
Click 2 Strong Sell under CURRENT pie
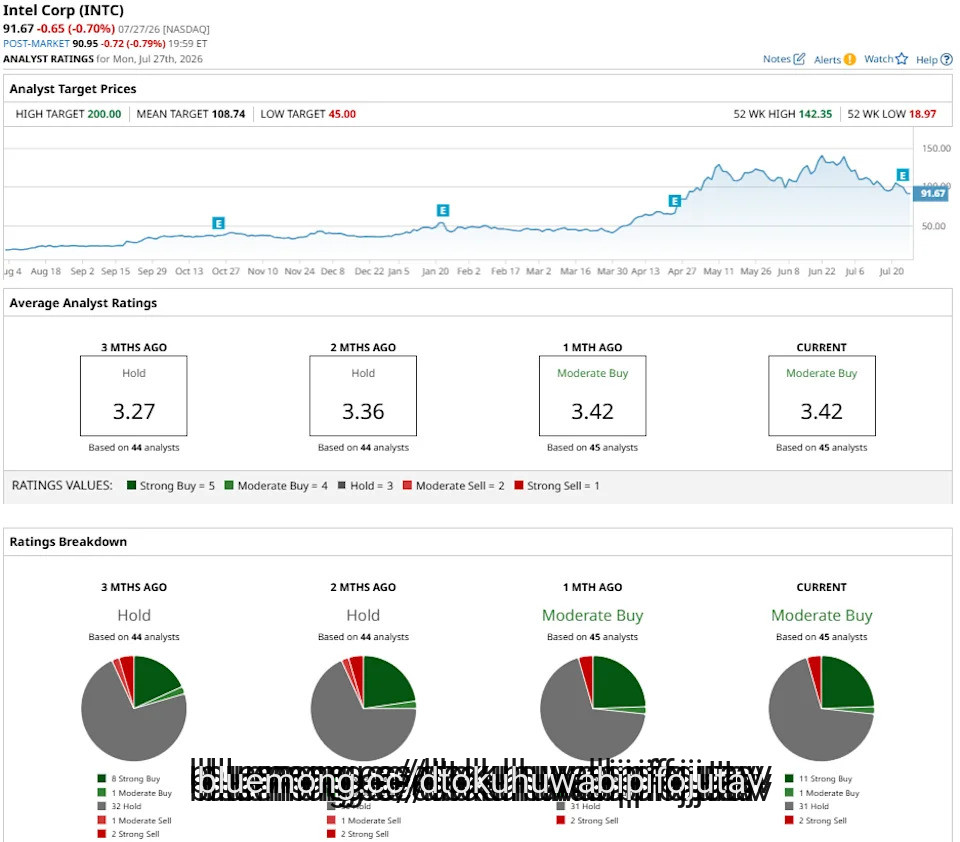point(816,821)
